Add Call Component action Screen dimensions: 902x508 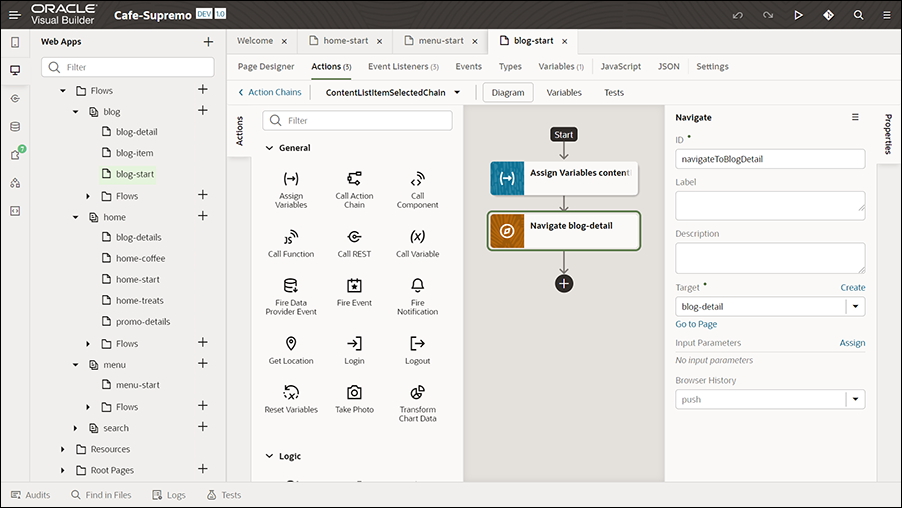tap(418, 189)
